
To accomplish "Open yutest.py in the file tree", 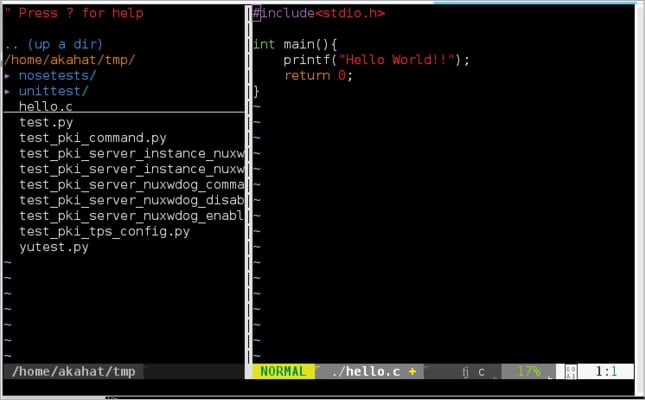I will (54, 247).
